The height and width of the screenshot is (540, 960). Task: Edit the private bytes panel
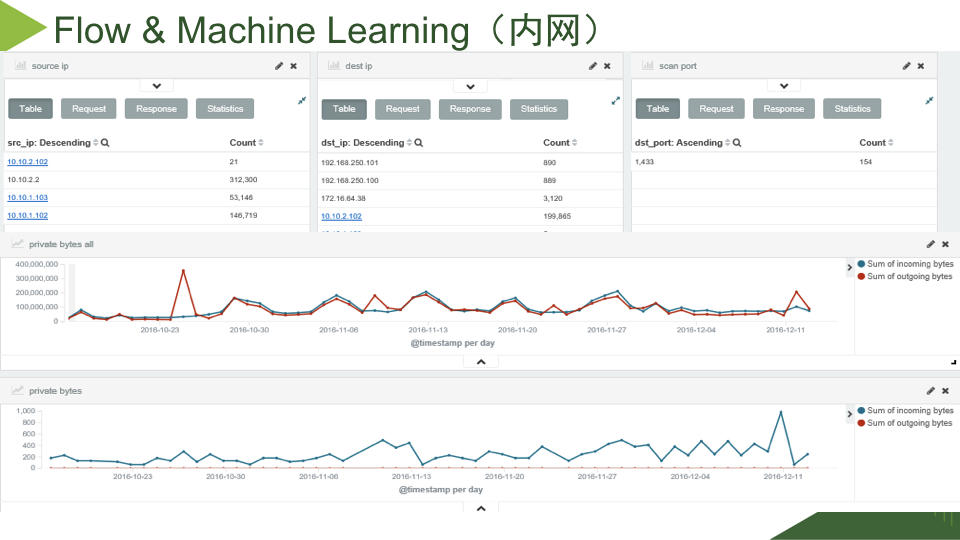coord(931,391)
